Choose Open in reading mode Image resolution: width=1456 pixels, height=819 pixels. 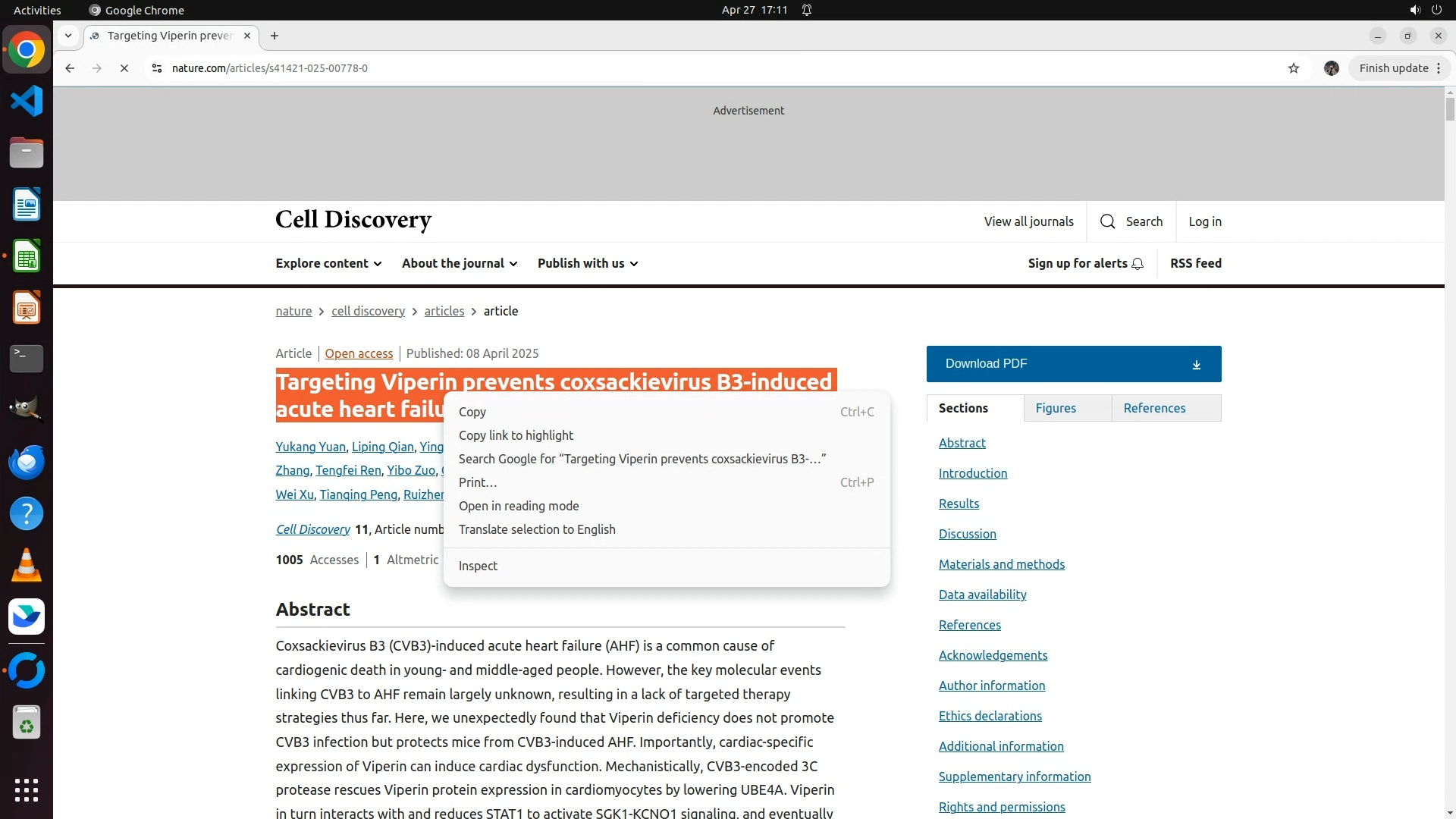[x=519, y=506]
